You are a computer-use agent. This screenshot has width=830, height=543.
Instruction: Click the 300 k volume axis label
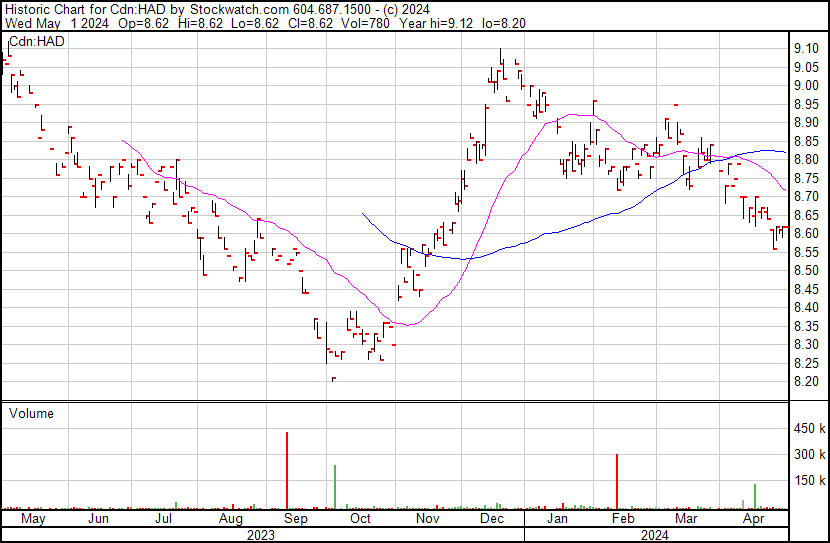click(x=809, y=455)
